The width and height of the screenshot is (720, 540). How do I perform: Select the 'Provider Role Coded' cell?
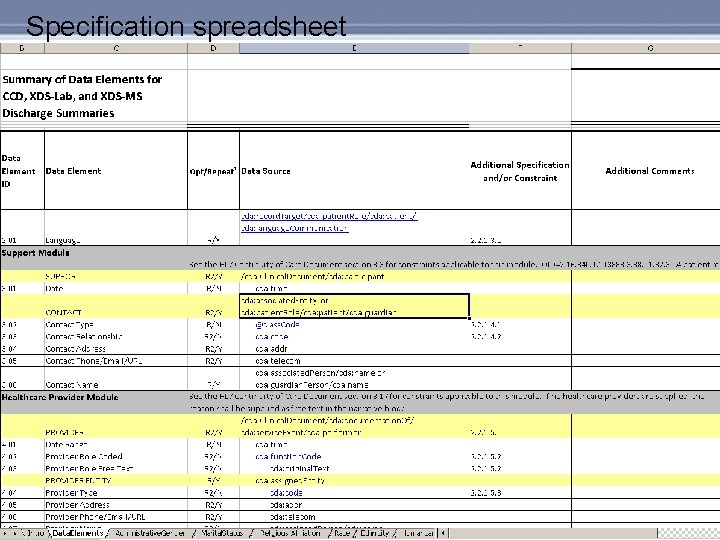tap(116, 456)
